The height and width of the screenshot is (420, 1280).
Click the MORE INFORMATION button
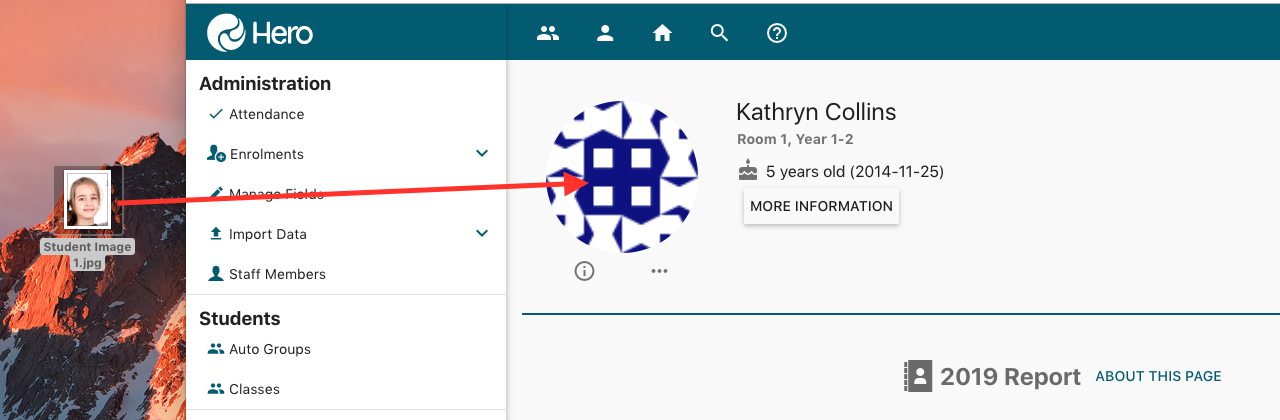(x=821, y=206)
